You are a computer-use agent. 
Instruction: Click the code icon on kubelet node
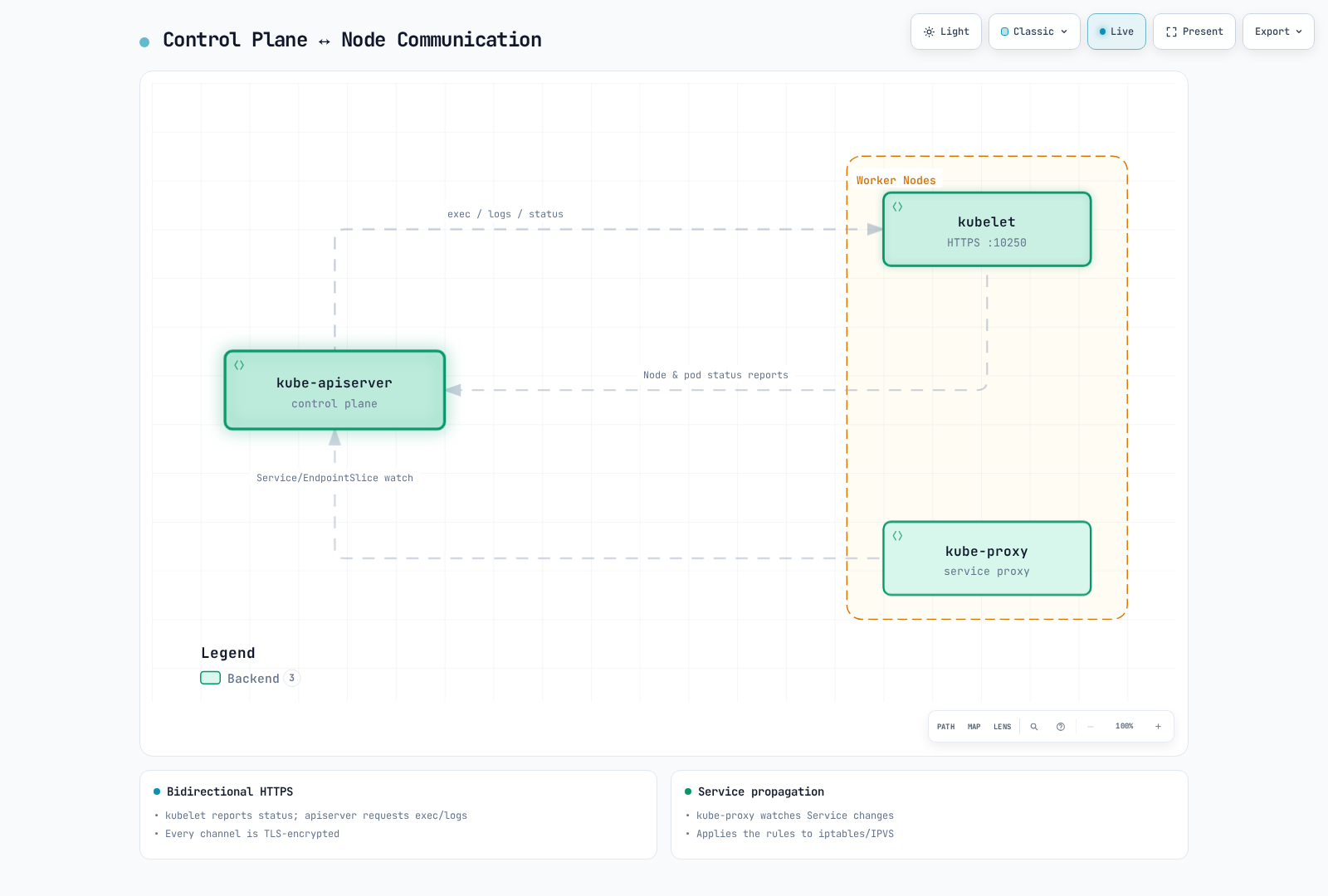pos(897,207)
